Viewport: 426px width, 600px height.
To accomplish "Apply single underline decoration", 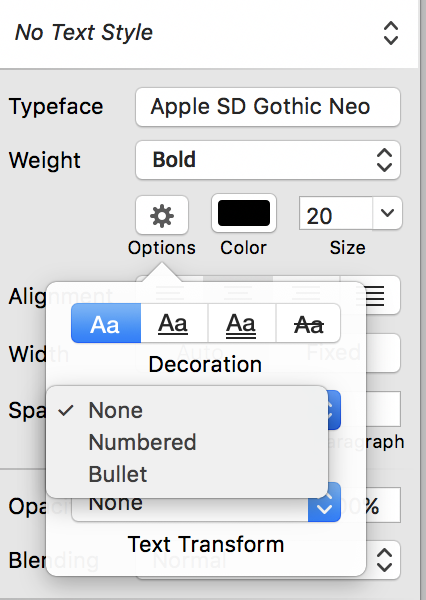I will pos(174,323).
